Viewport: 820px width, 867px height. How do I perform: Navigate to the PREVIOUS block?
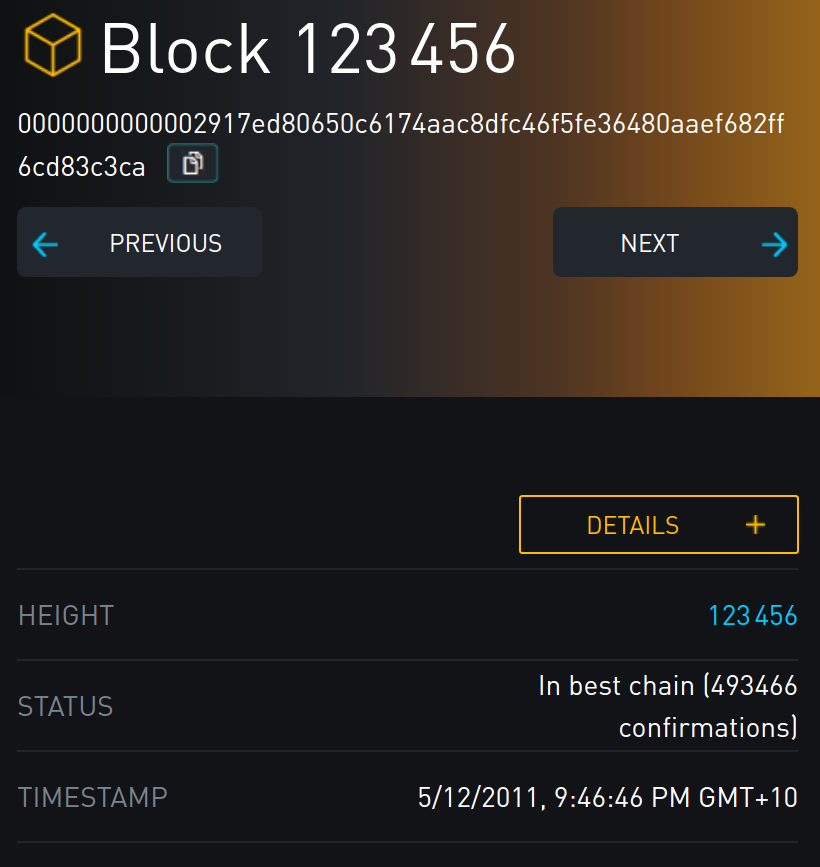[x=139, y=242]
